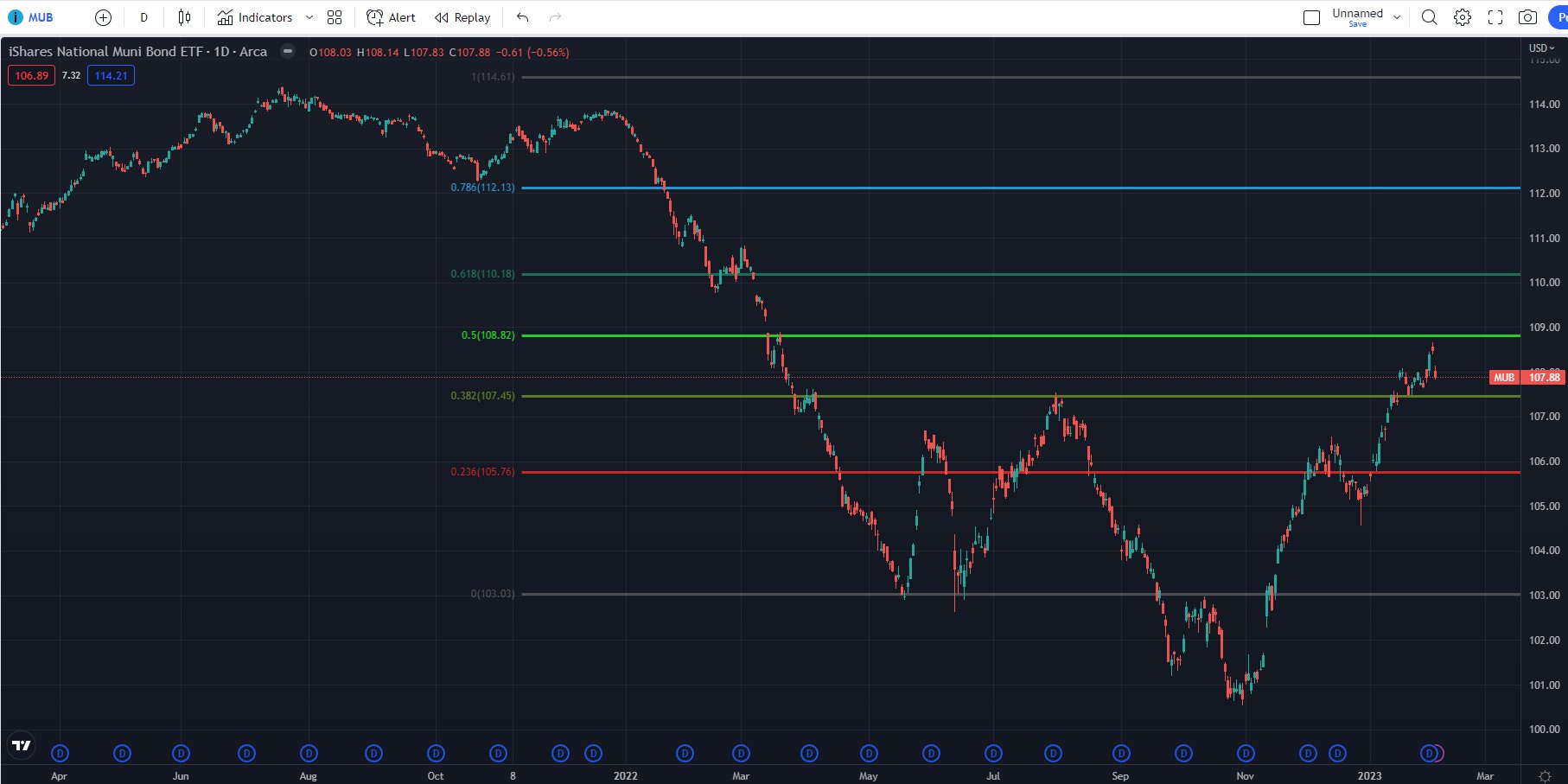Take a chart snapshot with camera icon
Screen dimensions: 1568x784
coord(1527,17)
